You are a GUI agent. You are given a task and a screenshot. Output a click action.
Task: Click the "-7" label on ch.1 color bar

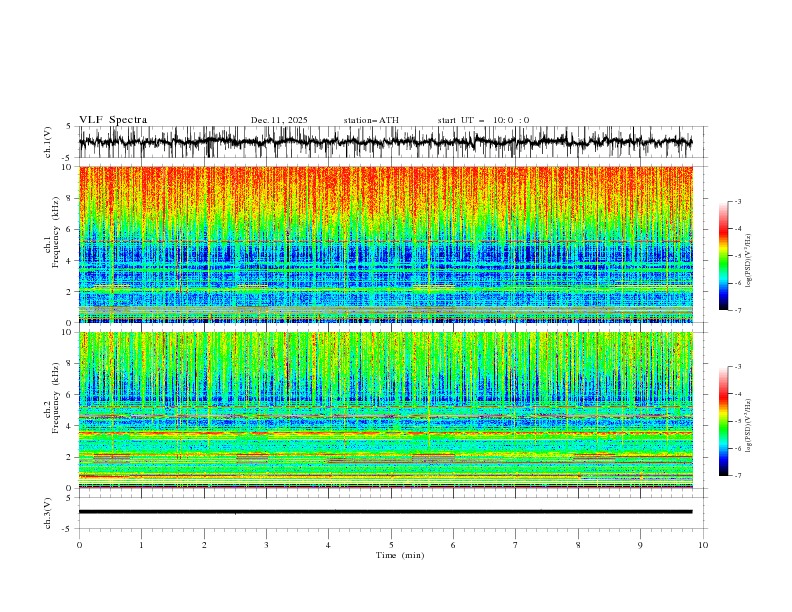737,310
